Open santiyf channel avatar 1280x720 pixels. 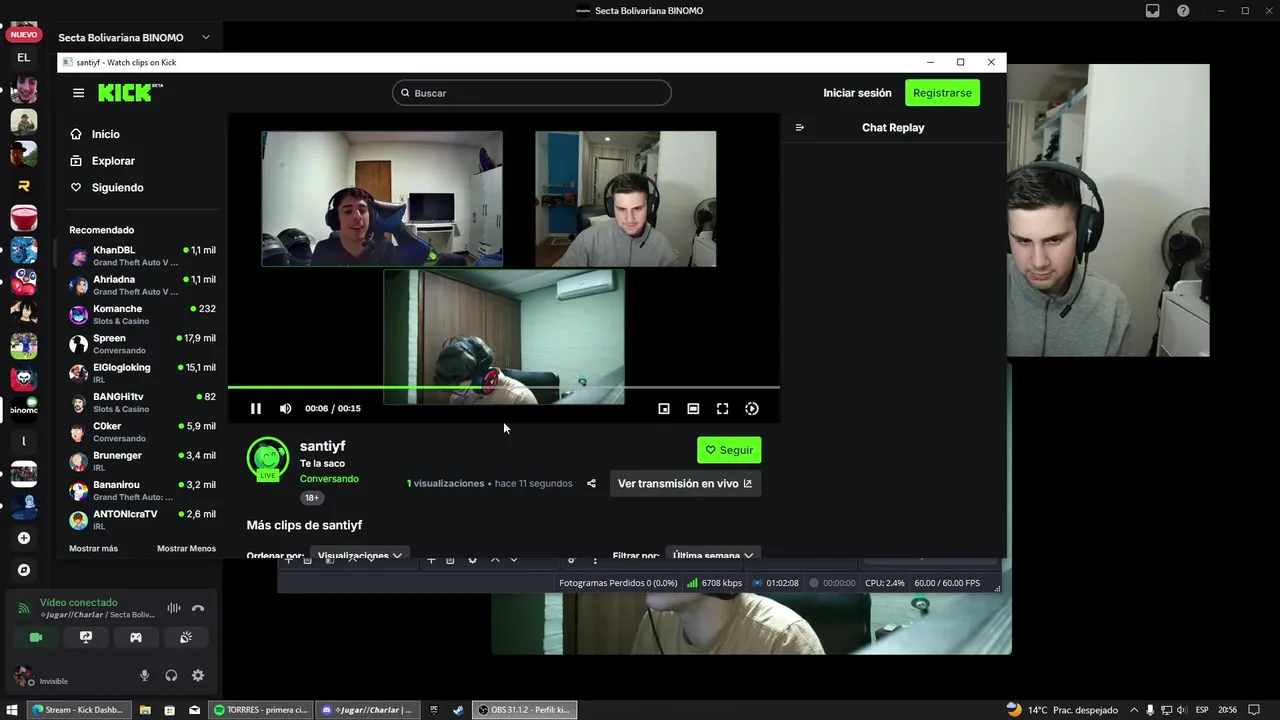click(268, 459)
